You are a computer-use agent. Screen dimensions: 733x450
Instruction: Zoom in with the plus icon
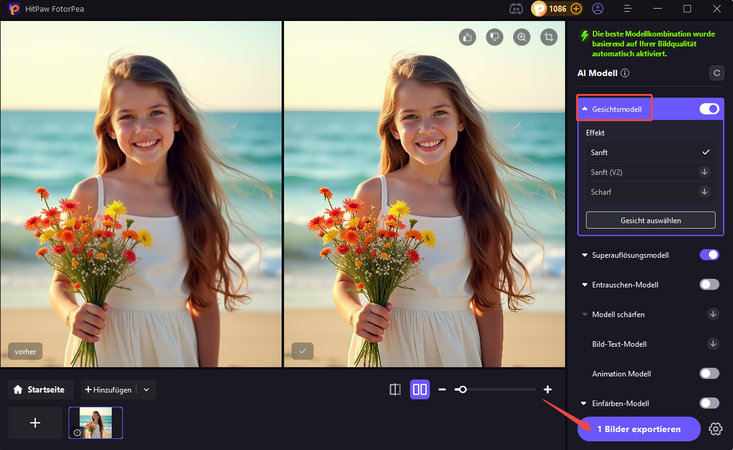[x=547, y=389]
